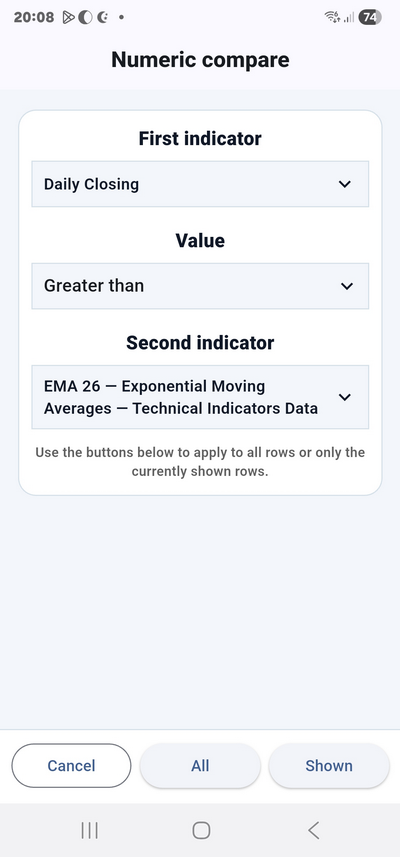Cancel the numeric compare dialog

point(71,766)
